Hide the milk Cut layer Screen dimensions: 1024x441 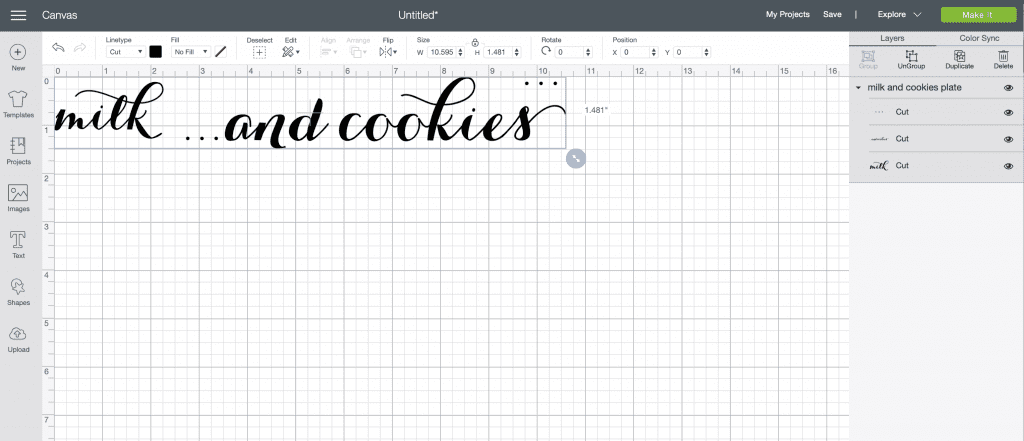point(1008,166)
